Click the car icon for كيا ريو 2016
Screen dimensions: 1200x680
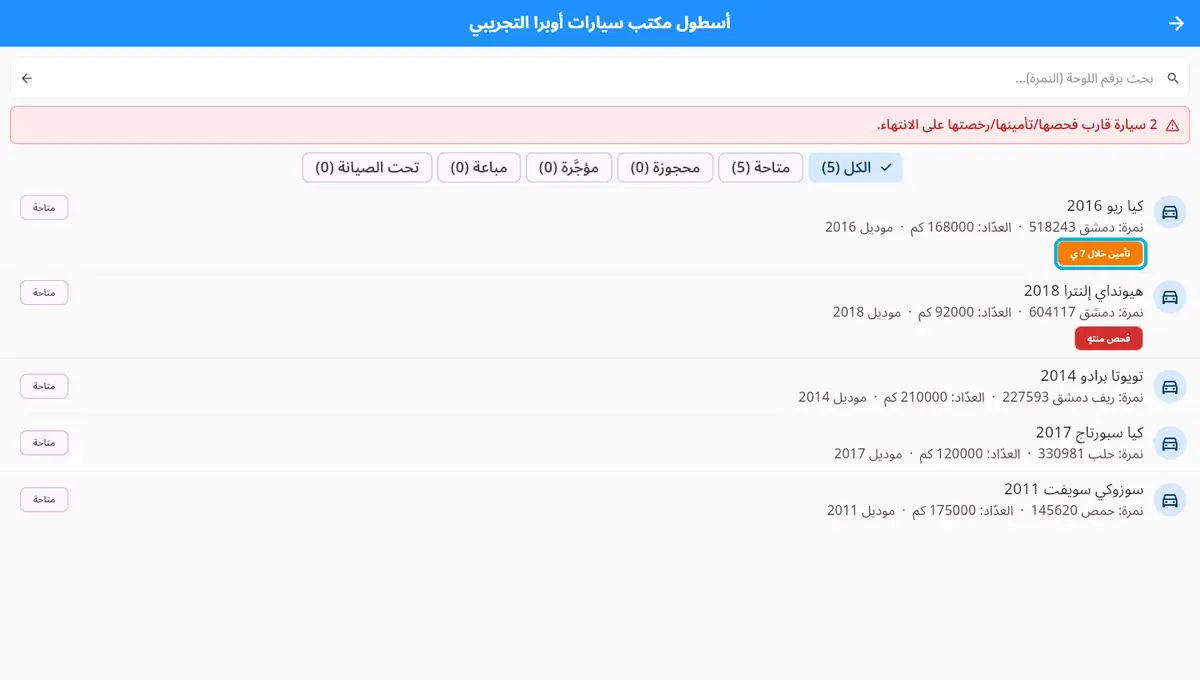coord(1168,213)
